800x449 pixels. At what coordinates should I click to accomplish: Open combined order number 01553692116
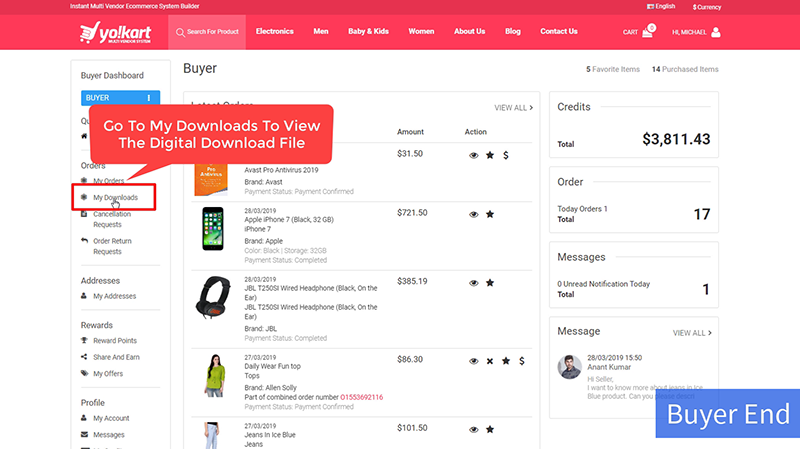pos(361,397)
